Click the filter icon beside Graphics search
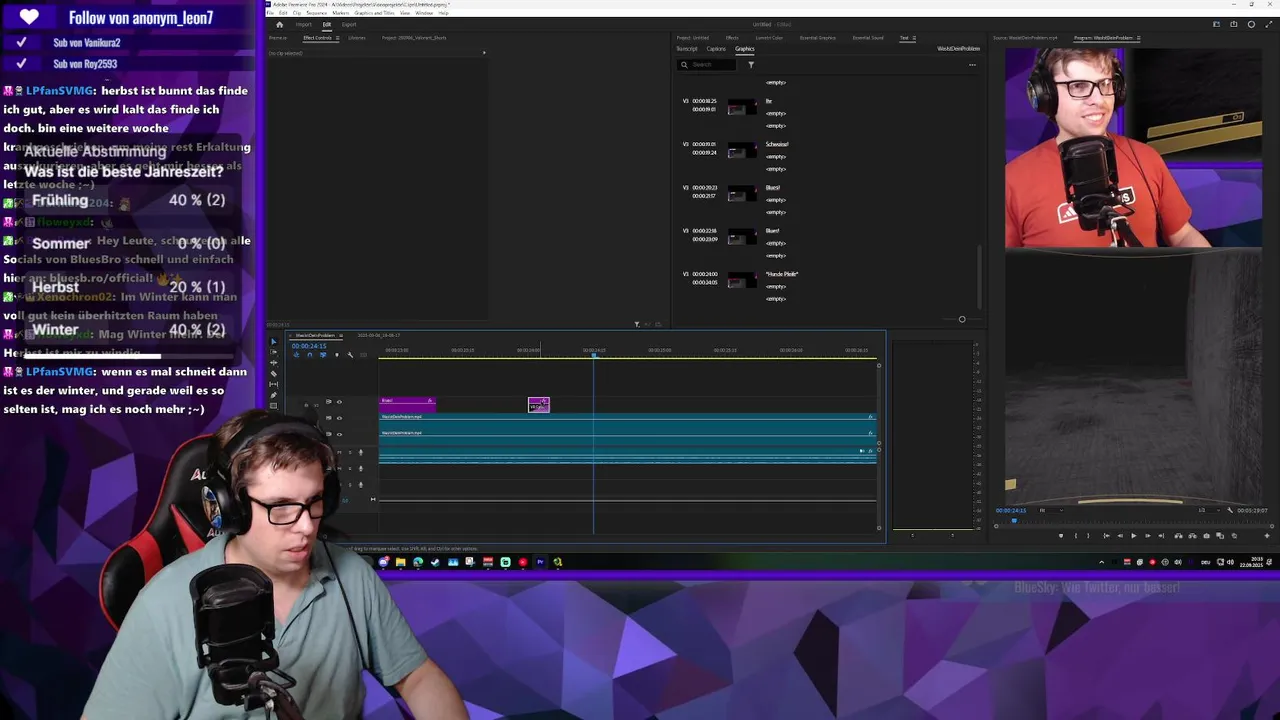Screen dimensions: 1280x720 coord(751,64)
